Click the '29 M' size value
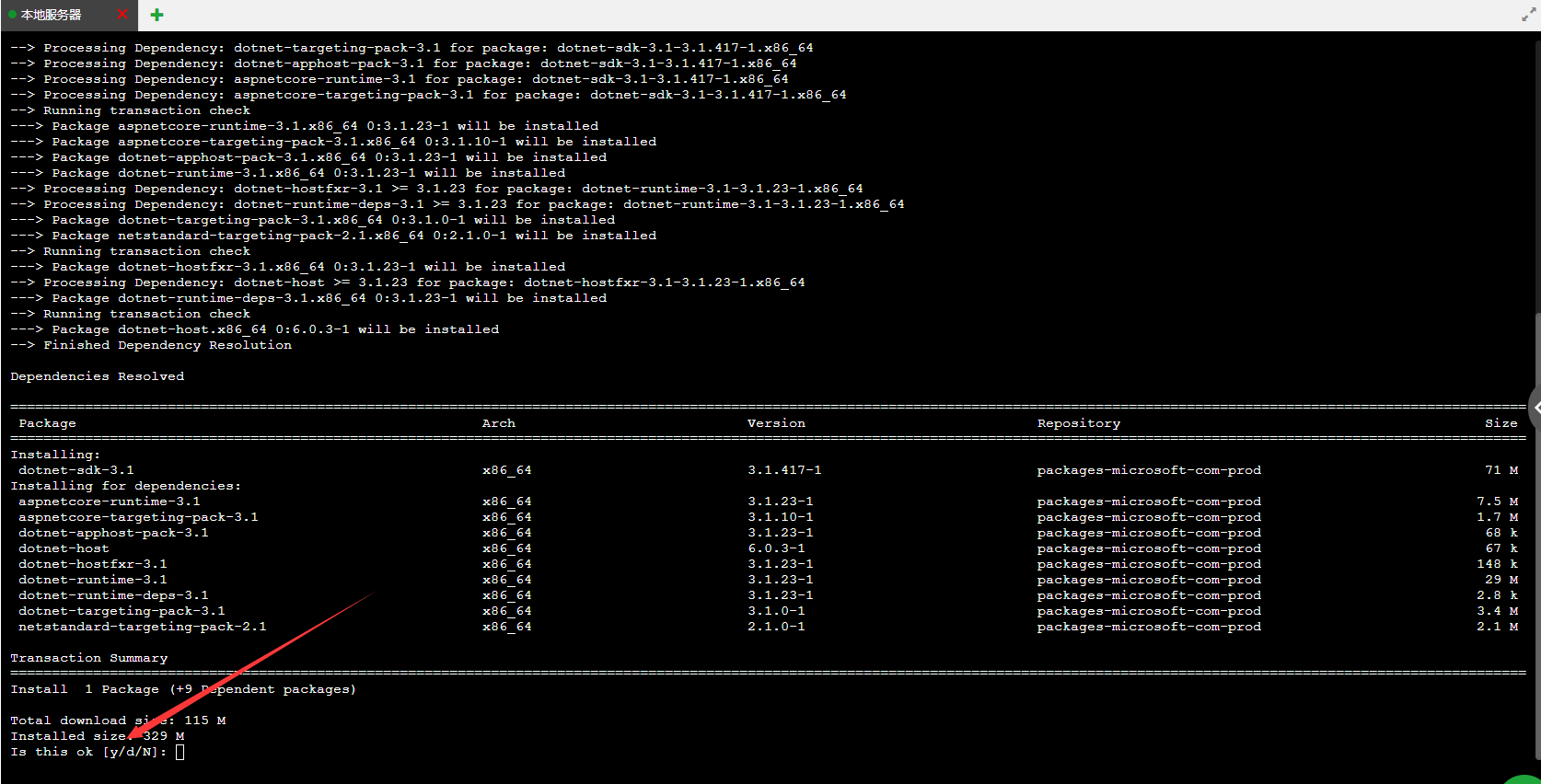Viewport: 1541px width, 784px height. (x=1501, y=580)
